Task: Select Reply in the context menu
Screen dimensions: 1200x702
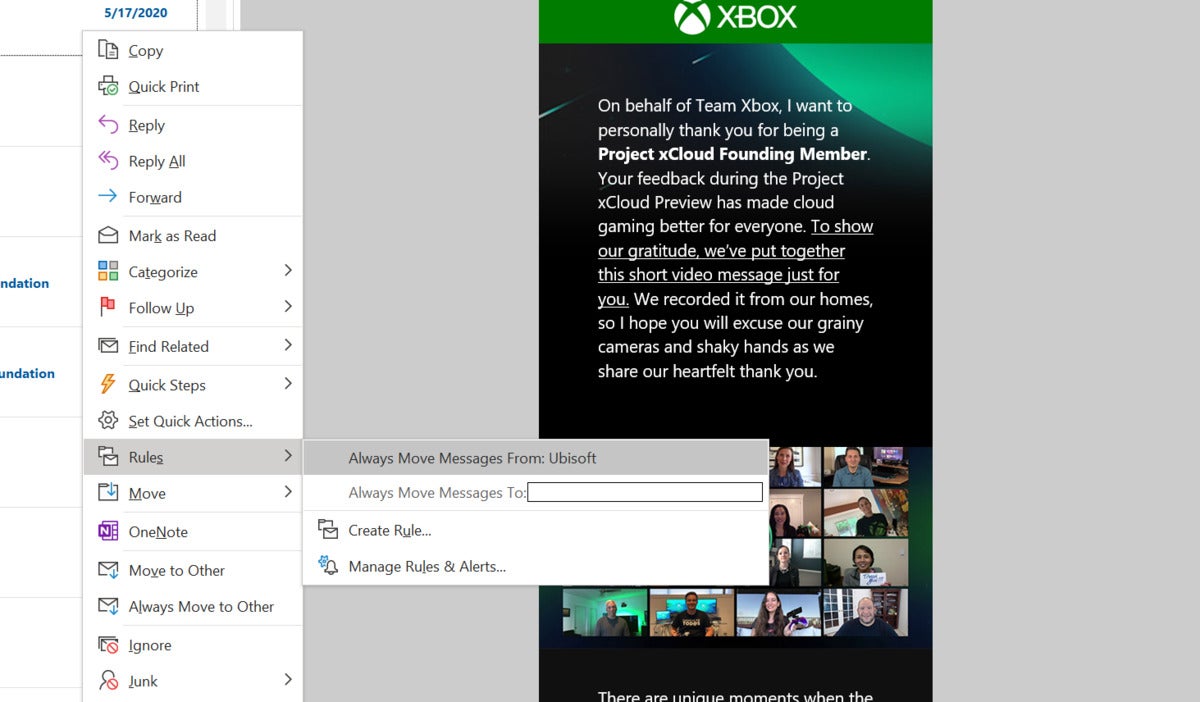Action: pyautogui.click(x=192, y=125)
